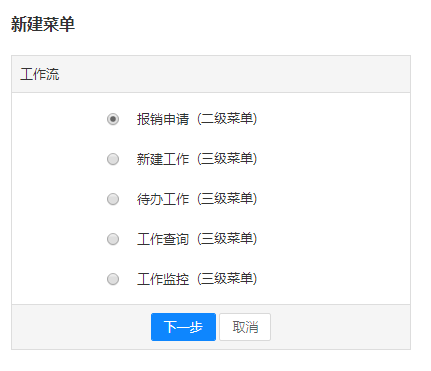
Task: Click the 工作流 panel header
Action: [211, 74]
